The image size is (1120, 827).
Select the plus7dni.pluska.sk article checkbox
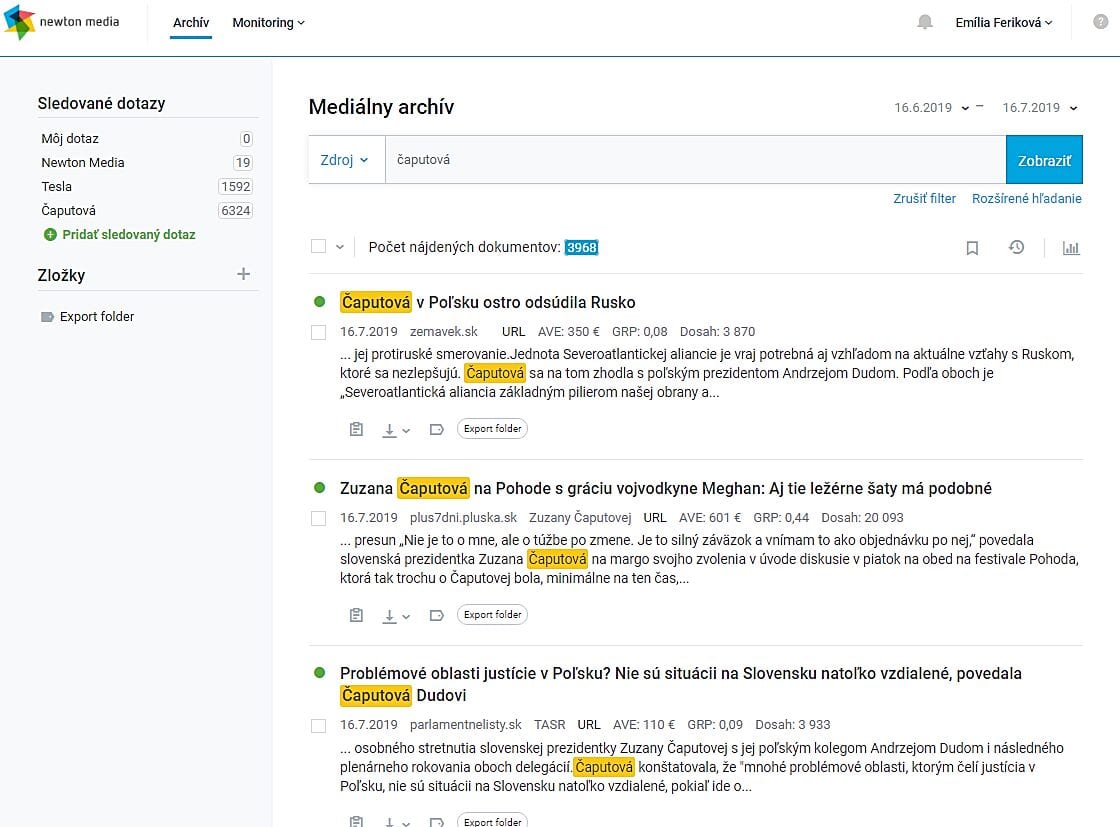click(x=319, y=518)
